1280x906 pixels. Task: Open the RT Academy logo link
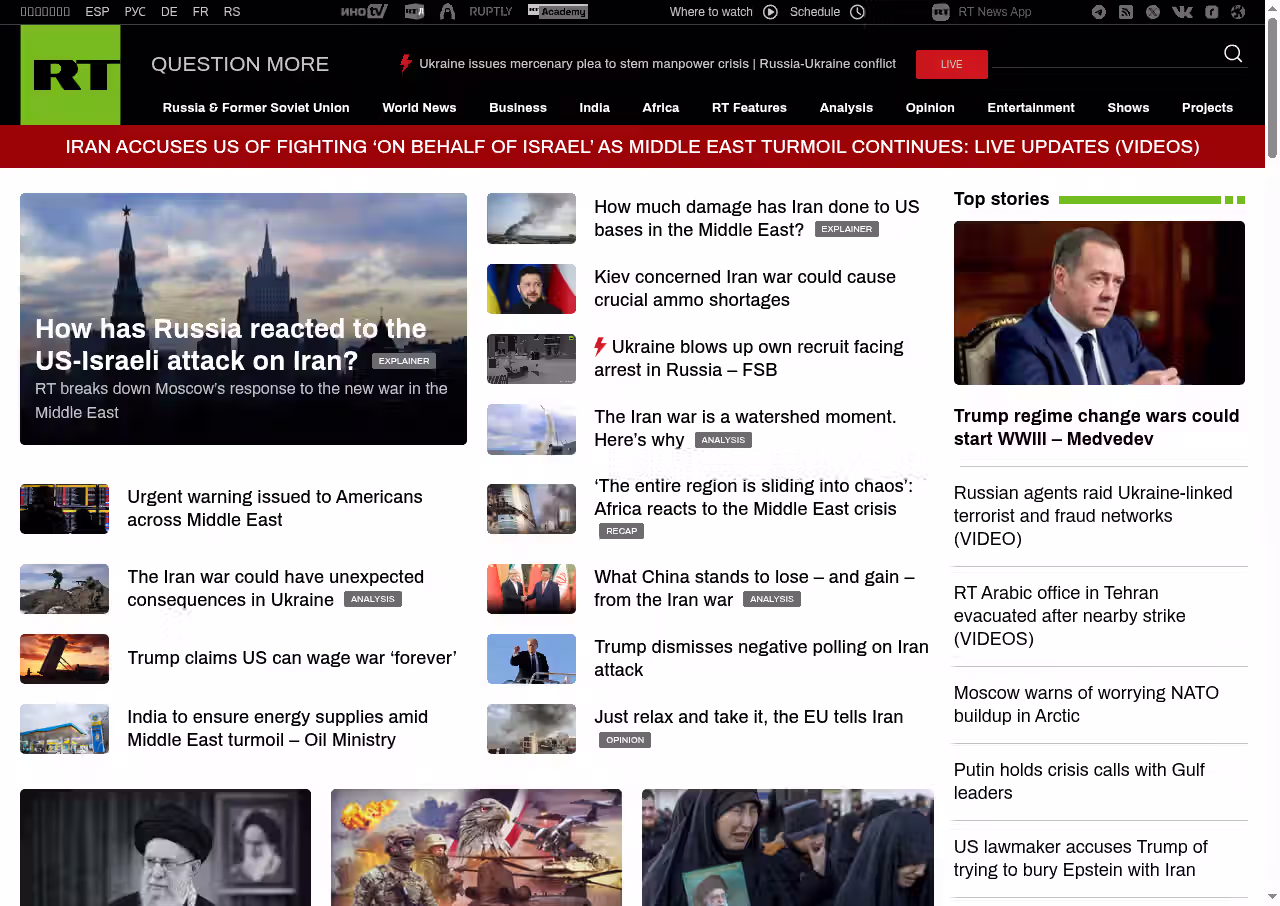557,12
